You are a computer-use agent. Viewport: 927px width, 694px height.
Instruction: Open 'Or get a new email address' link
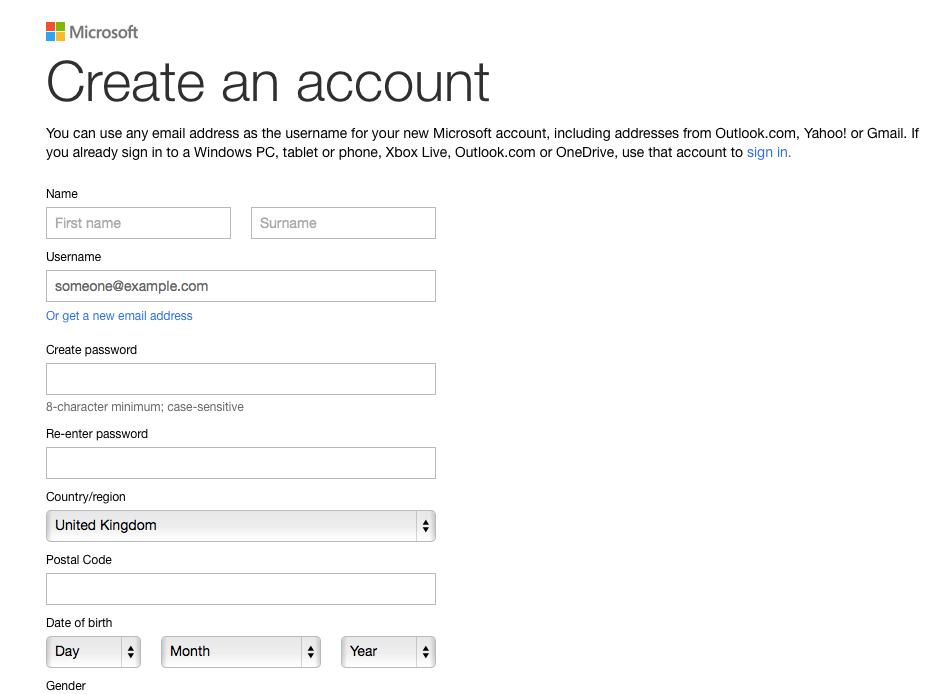pyautogui.click(x=119, y=316)
